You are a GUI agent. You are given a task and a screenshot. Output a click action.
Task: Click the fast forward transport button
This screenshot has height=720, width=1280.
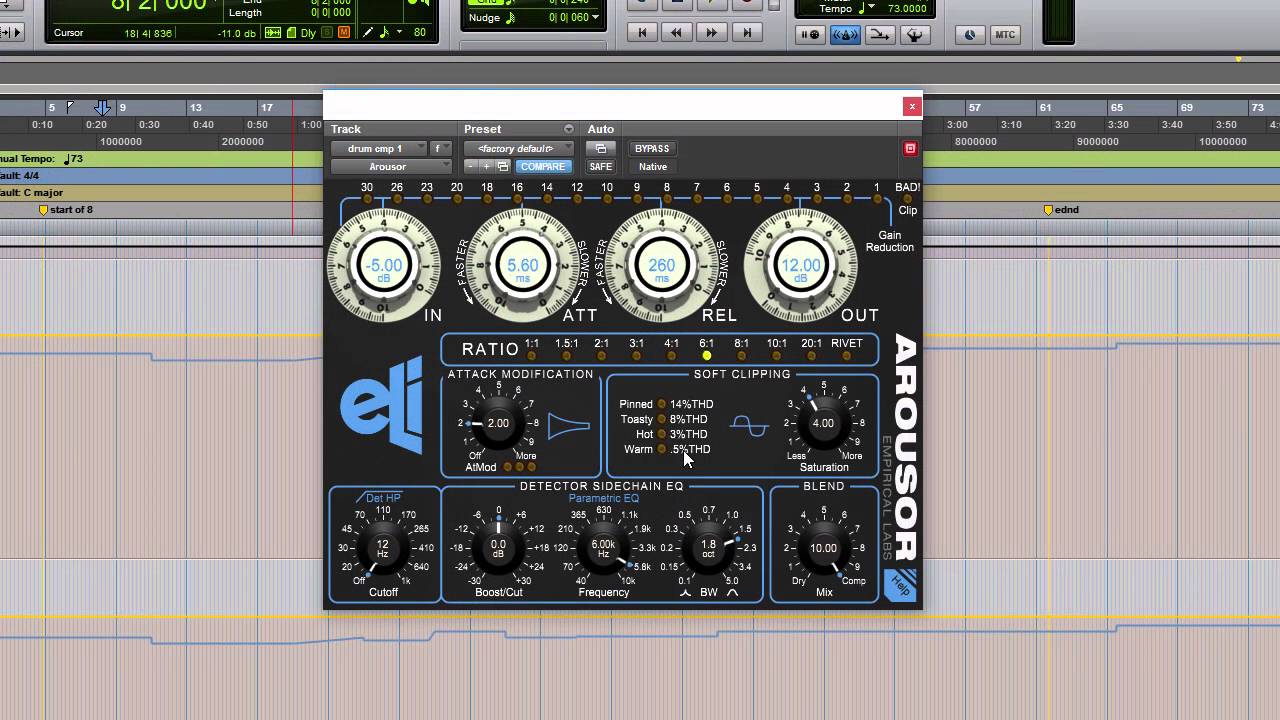[711, 33]
